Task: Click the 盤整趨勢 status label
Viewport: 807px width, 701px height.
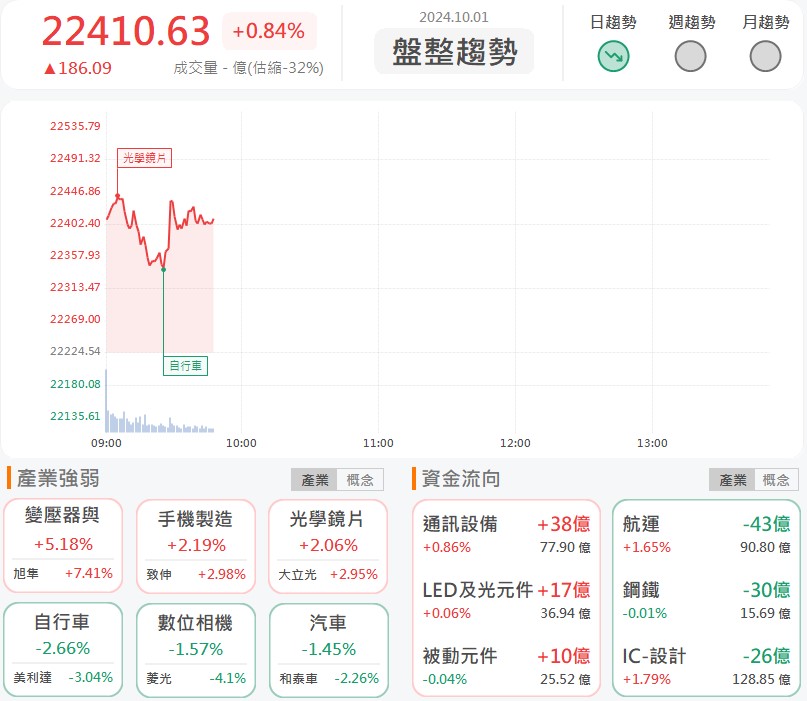Action: point(454,51)
